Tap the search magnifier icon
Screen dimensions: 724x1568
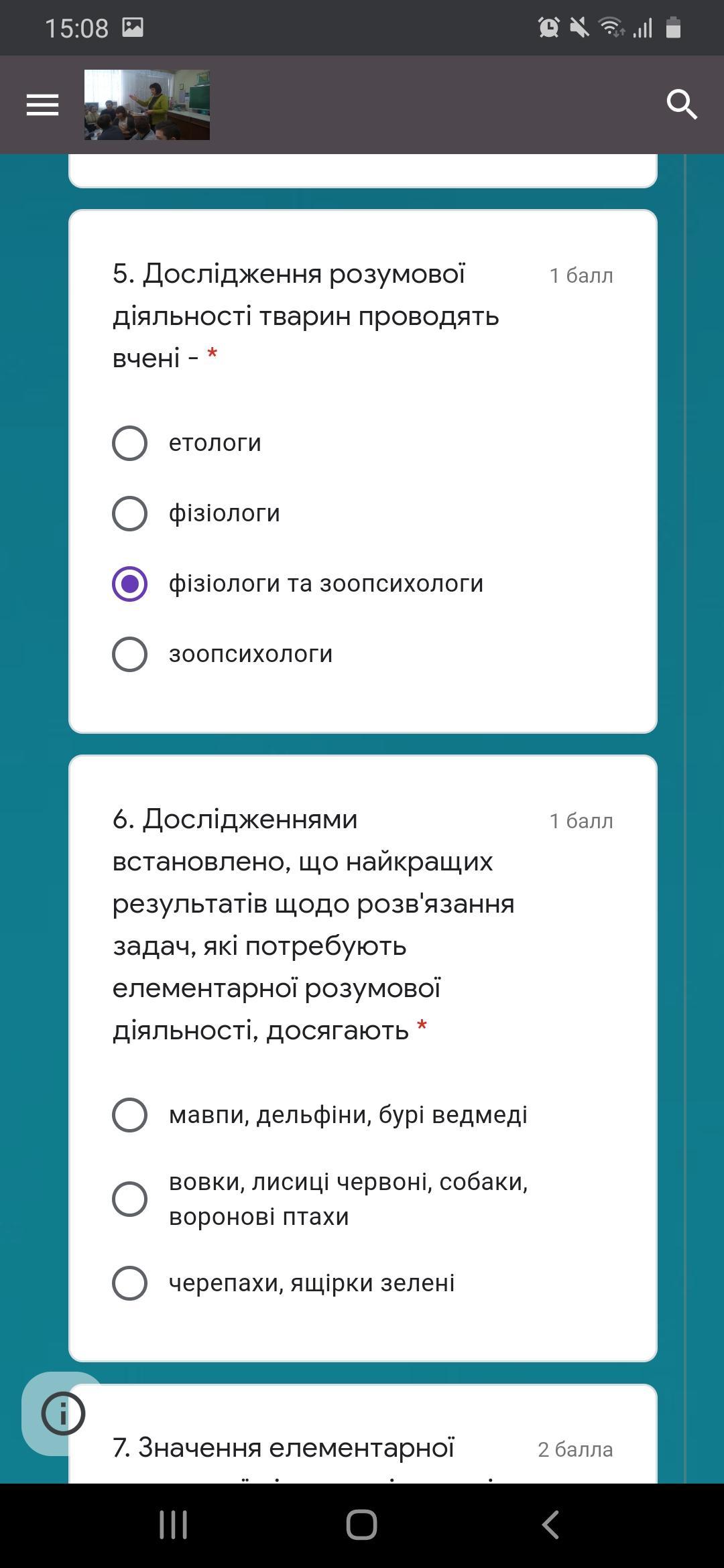(x=682, y=105)
